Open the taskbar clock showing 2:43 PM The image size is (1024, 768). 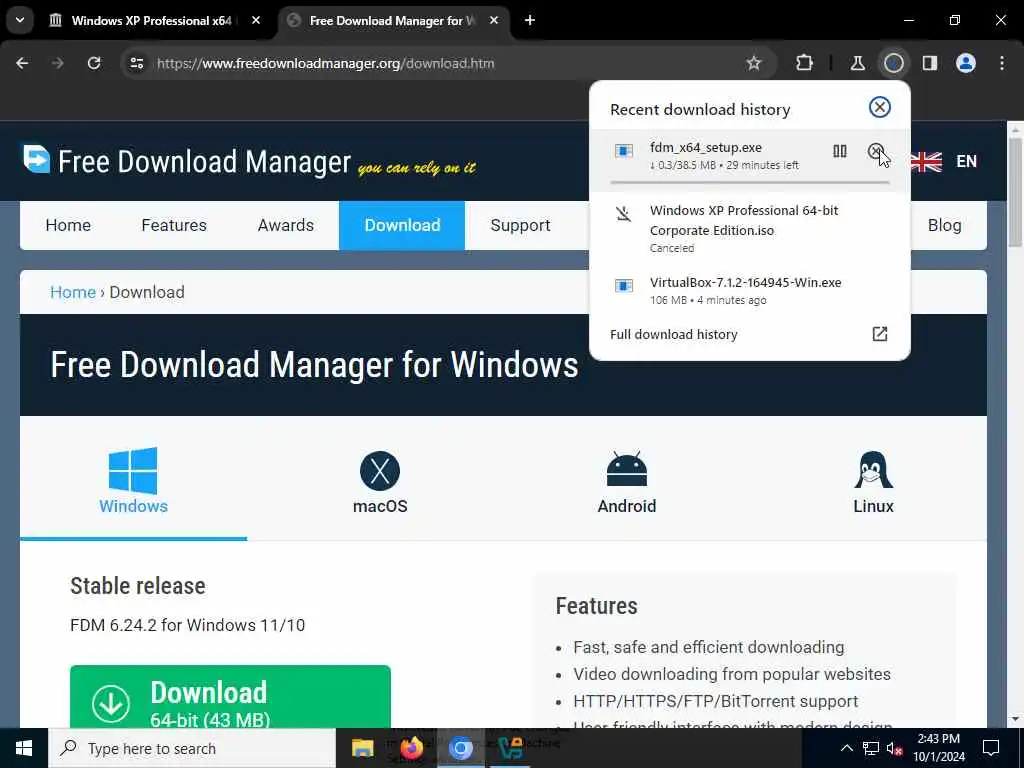tap(938, 748)
